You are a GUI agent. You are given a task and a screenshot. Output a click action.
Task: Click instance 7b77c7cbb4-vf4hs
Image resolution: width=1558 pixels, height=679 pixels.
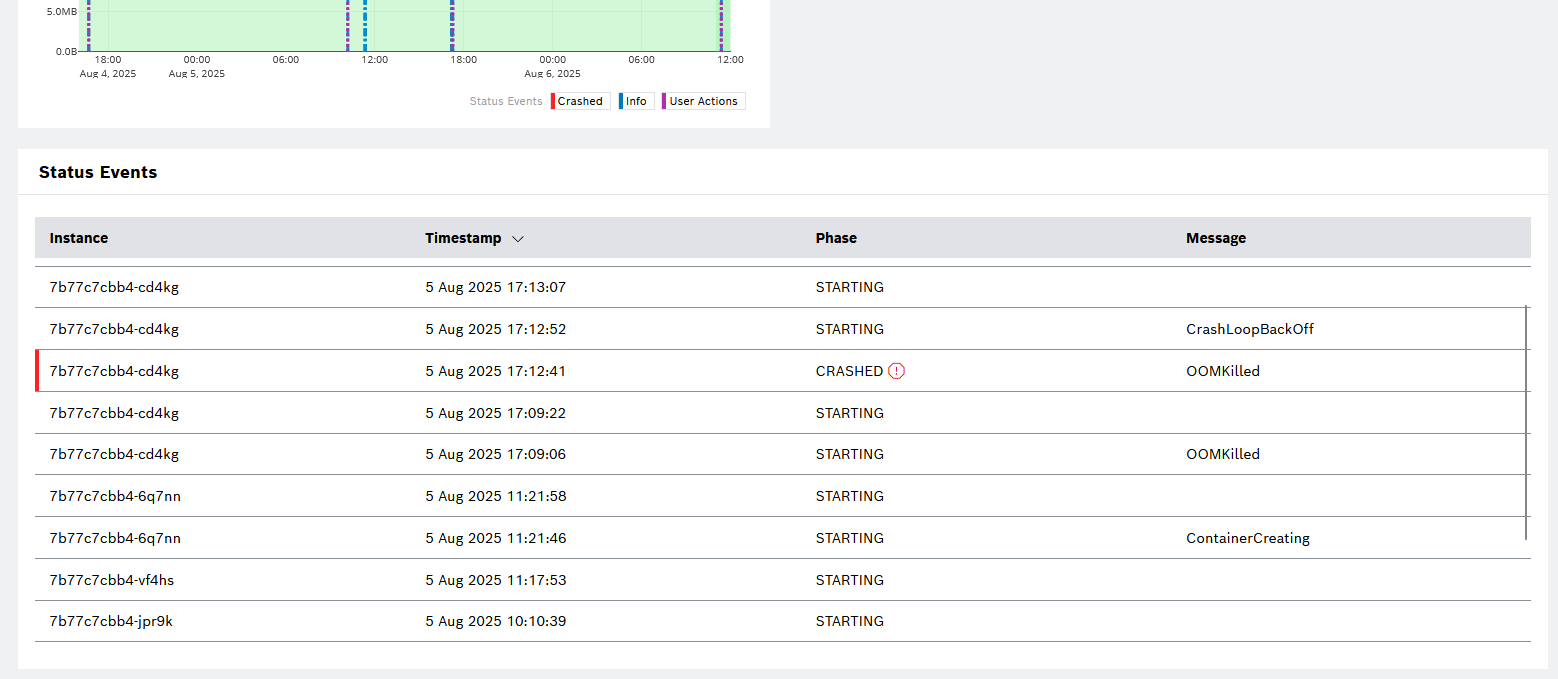(x=112, y=580)
